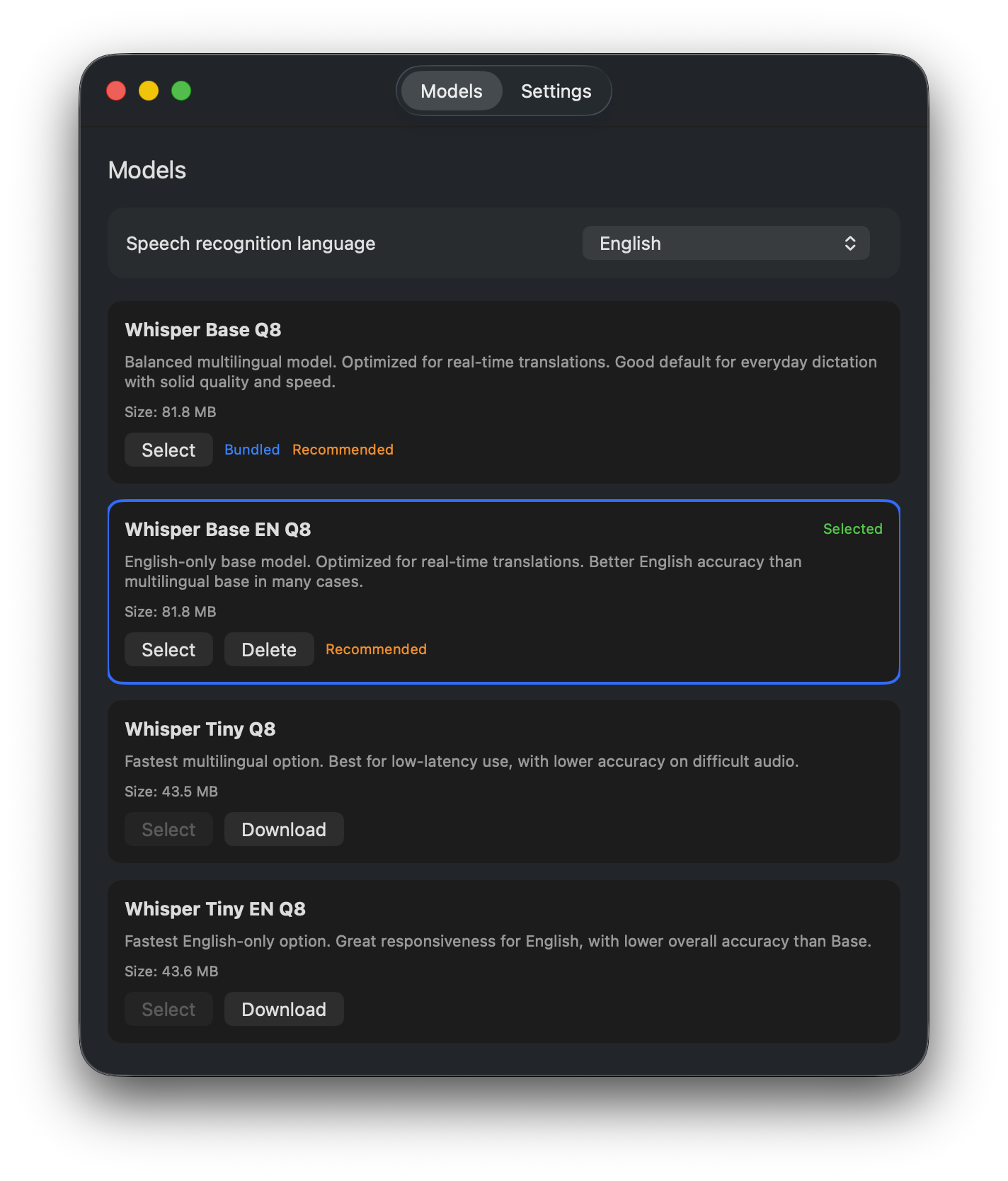The image size is (1008, 1181).
Task: Click the green Selected indicator
Action: coord(852,529)
